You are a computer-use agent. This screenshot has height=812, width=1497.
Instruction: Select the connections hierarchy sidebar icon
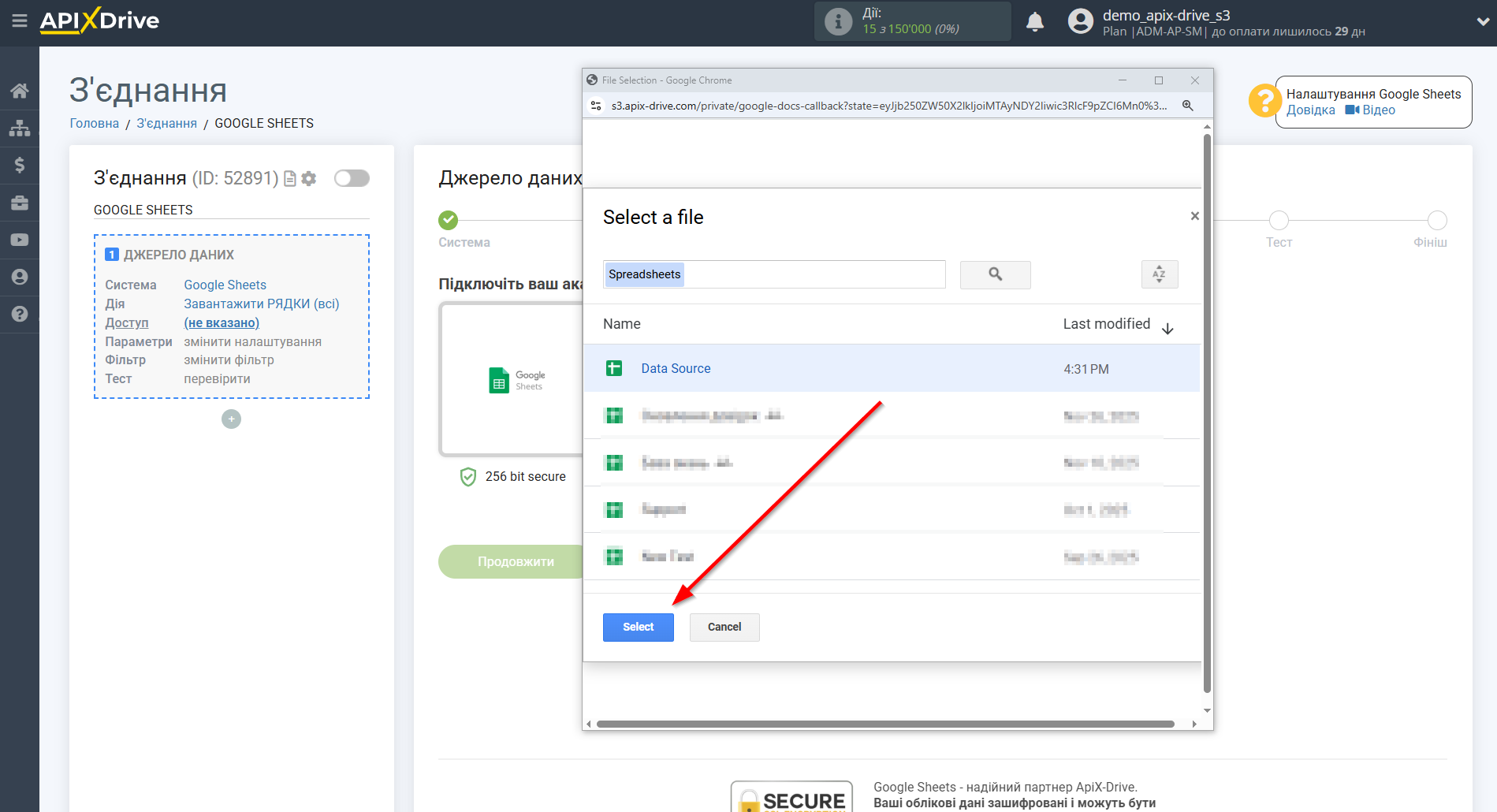20,127
